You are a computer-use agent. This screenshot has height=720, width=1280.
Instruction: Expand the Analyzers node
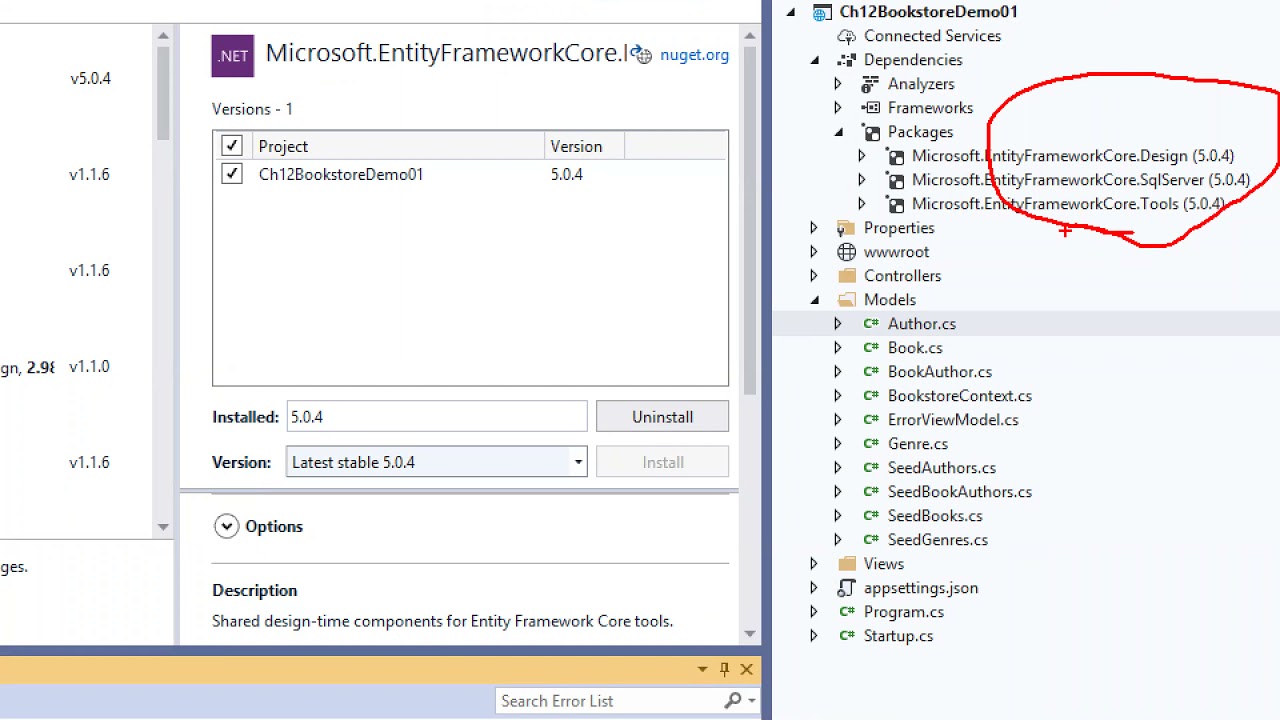[x=838, y=84]
